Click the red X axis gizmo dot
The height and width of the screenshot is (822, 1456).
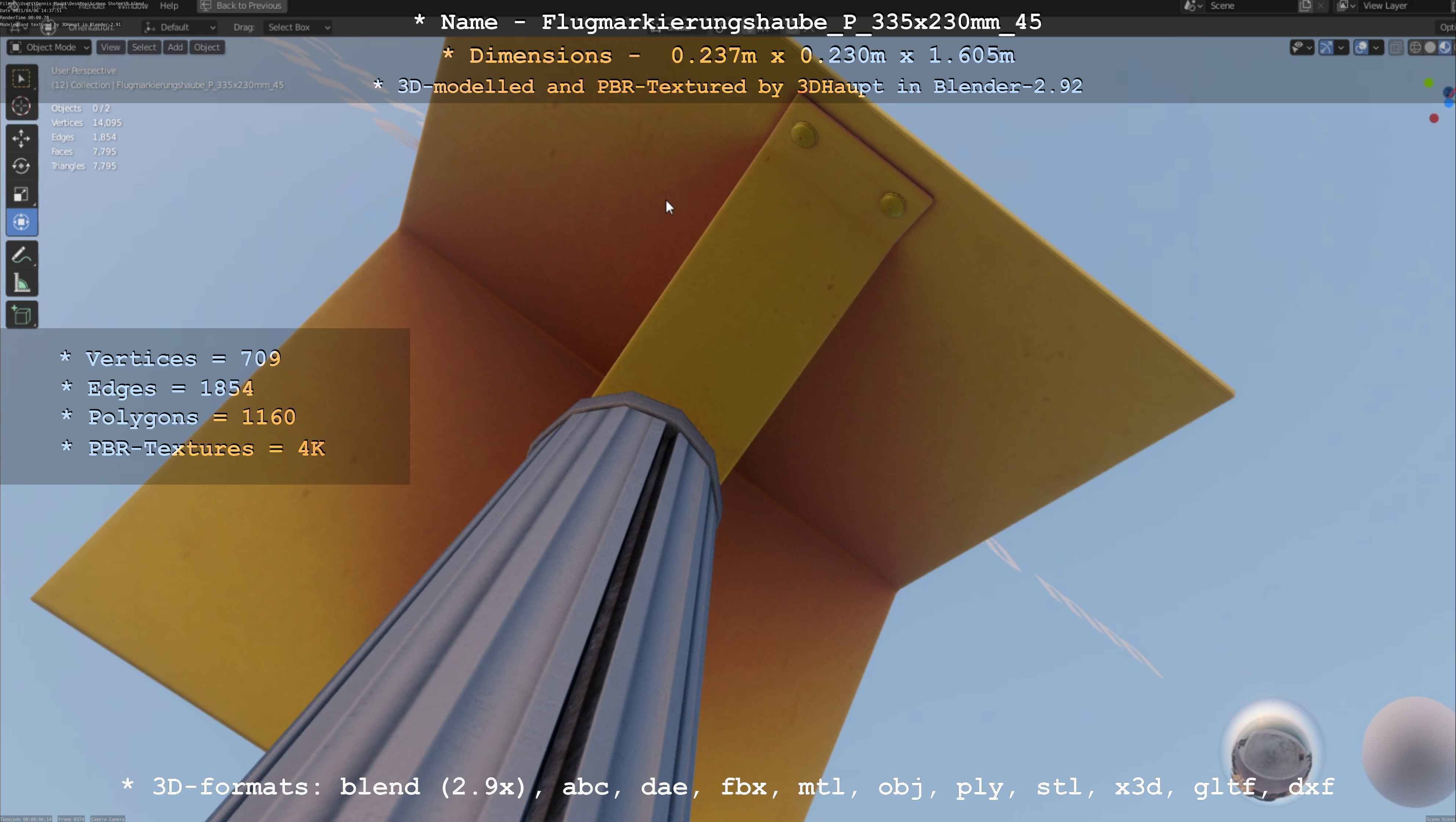pos(1434,118)
